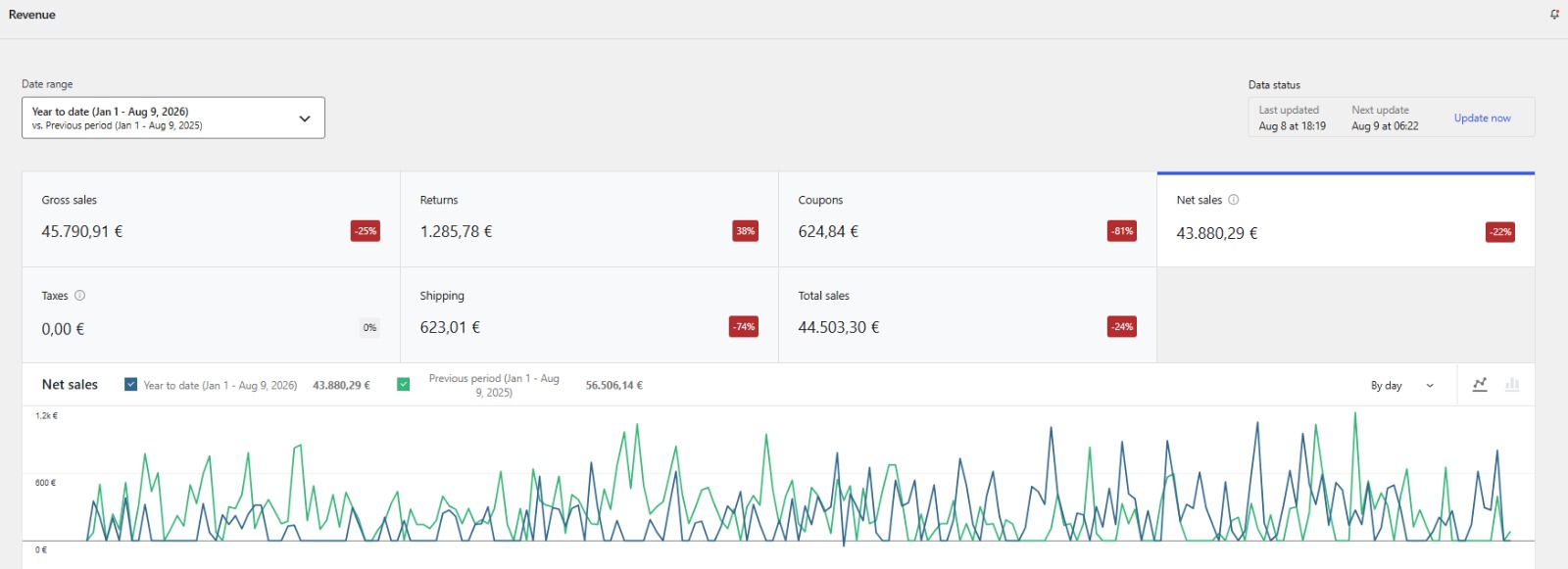Viewport: 1568px width, 569px height.
Task: Uncheck the Year to date 2026 series
Action: [x=130, y=385]
